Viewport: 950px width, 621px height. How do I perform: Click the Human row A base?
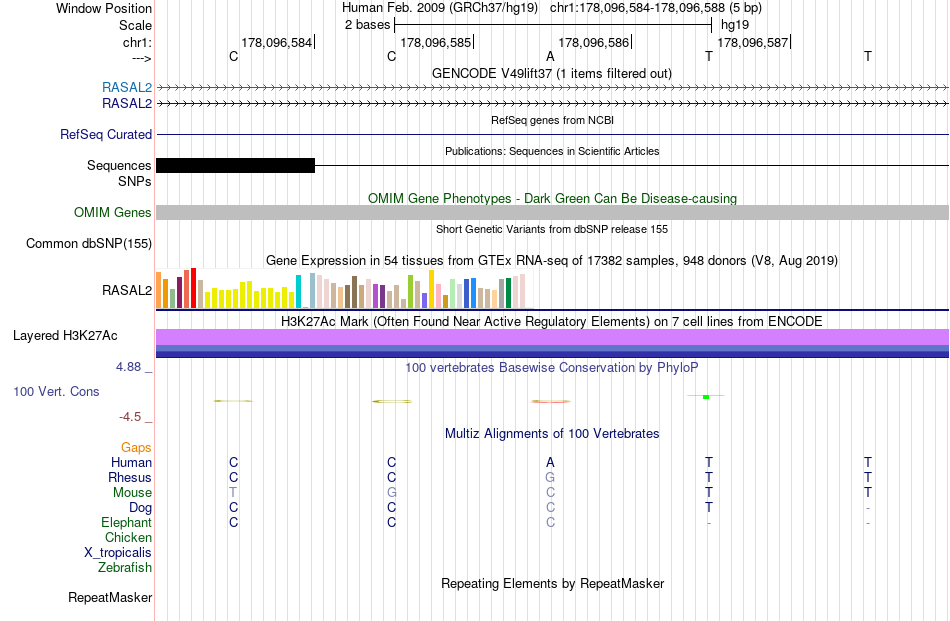(x=550, y=462)
